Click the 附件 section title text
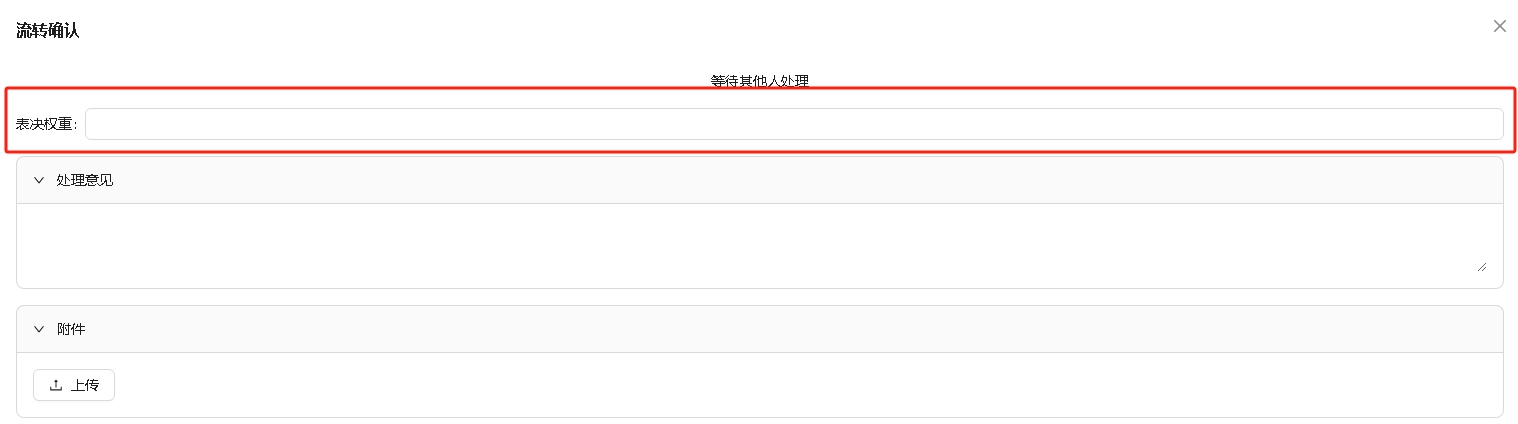 tap(71, 329)
